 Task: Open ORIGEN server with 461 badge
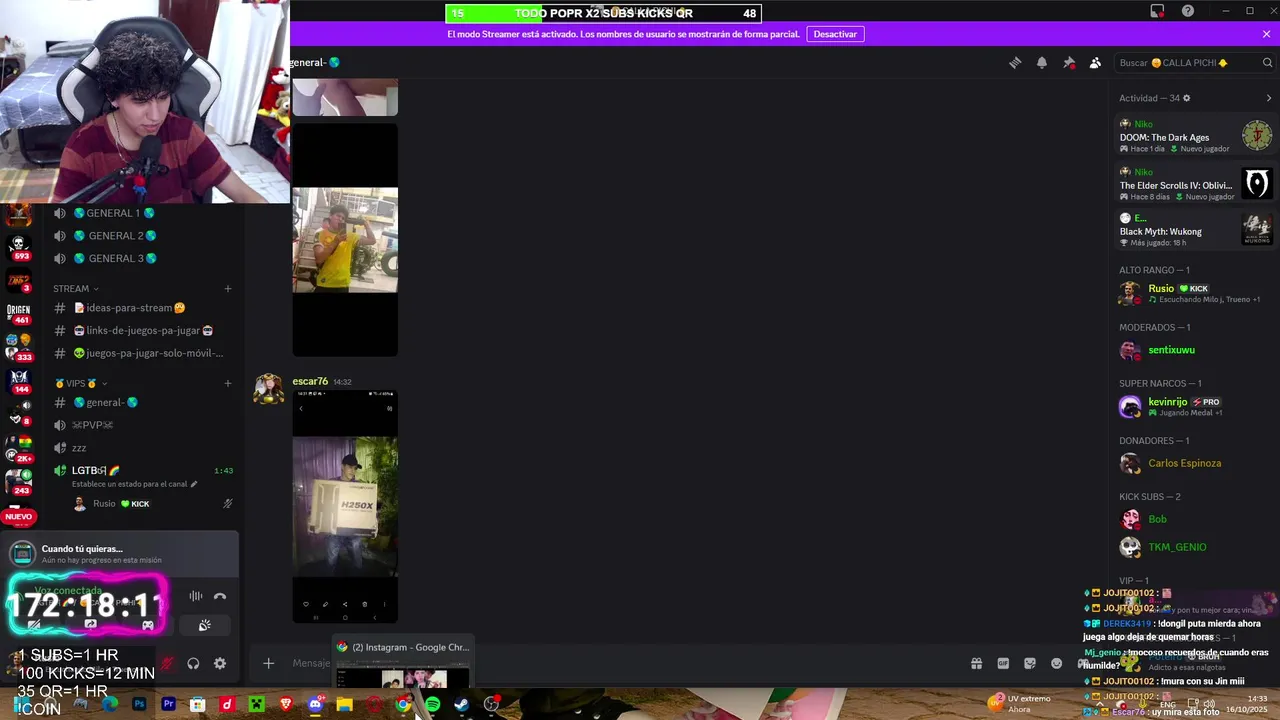click(18, 313)
